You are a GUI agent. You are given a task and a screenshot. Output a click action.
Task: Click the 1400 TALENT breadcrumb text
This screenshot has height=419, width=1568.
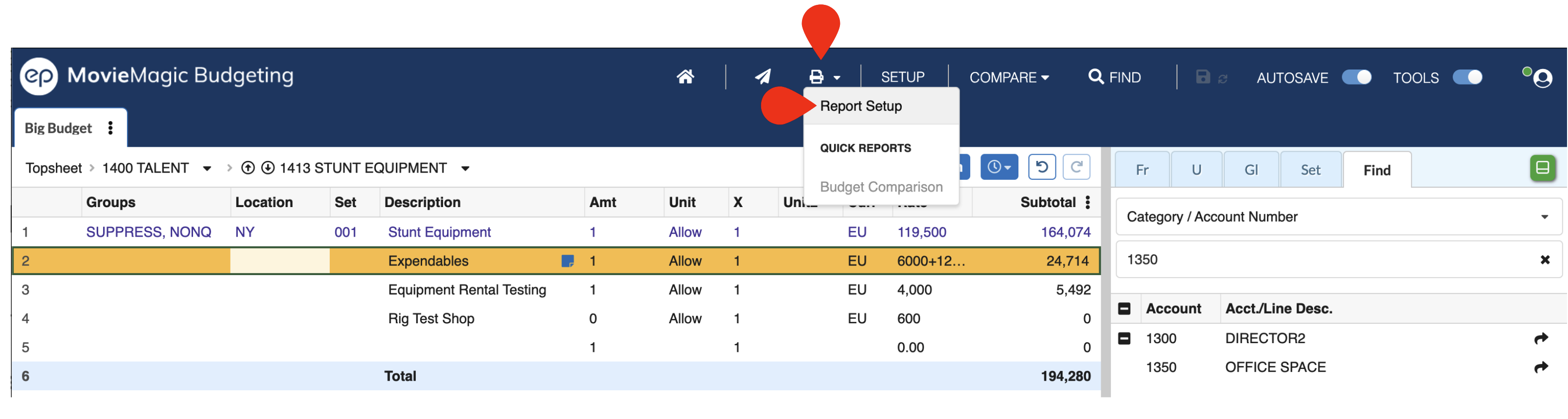click(145, 169)
